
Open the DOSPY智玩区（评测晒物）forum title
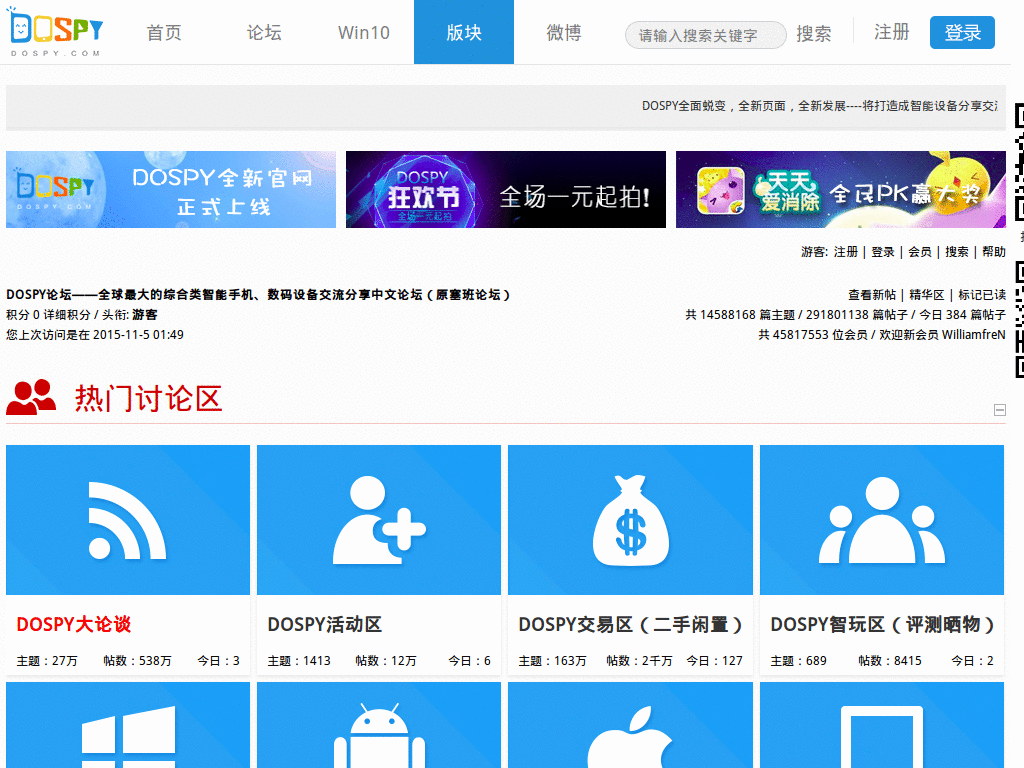(882, 624)
